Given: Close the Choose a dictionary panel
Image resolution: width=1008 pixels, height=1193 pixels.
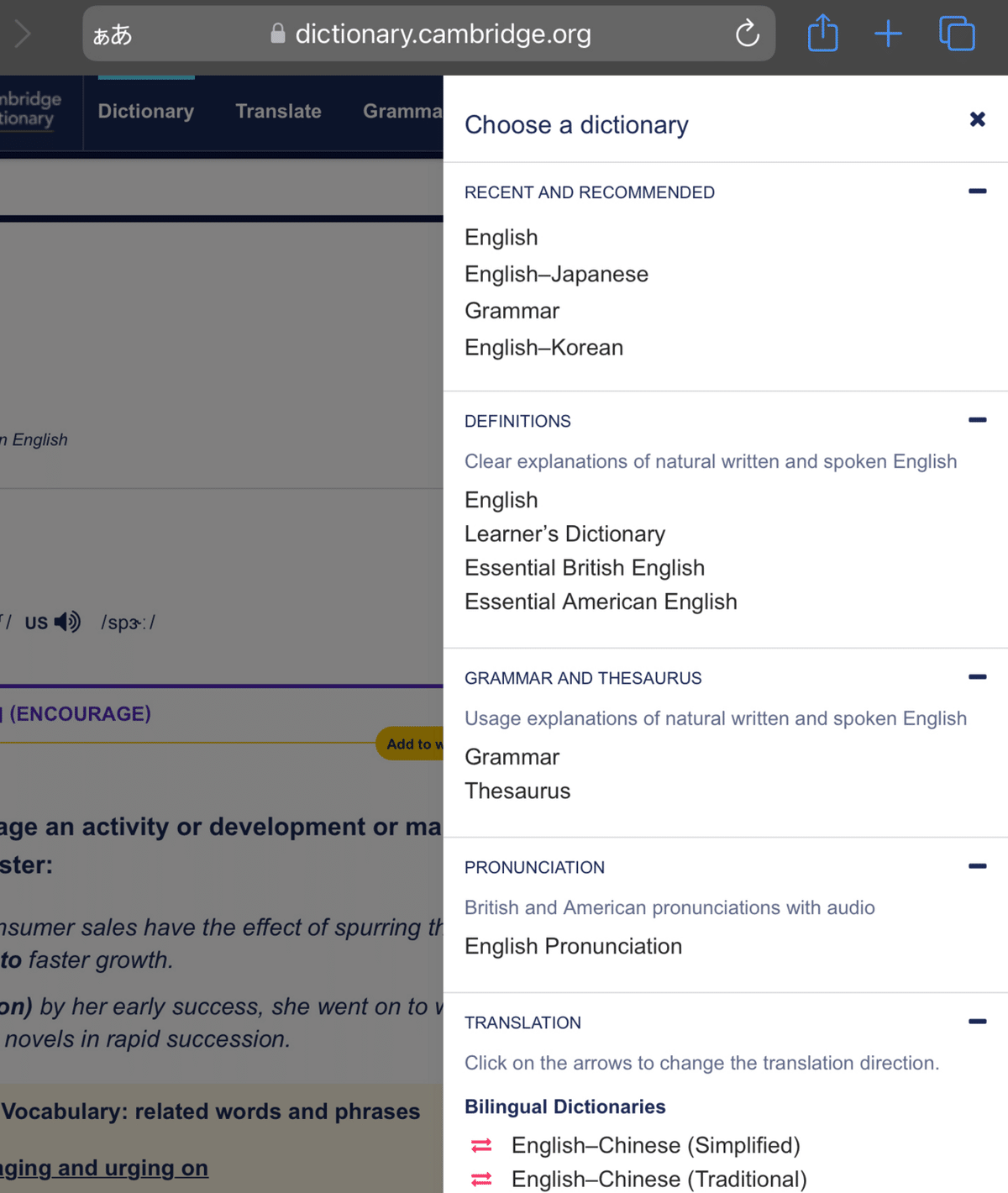Looking at the screenshot, I should click(977, 119).
